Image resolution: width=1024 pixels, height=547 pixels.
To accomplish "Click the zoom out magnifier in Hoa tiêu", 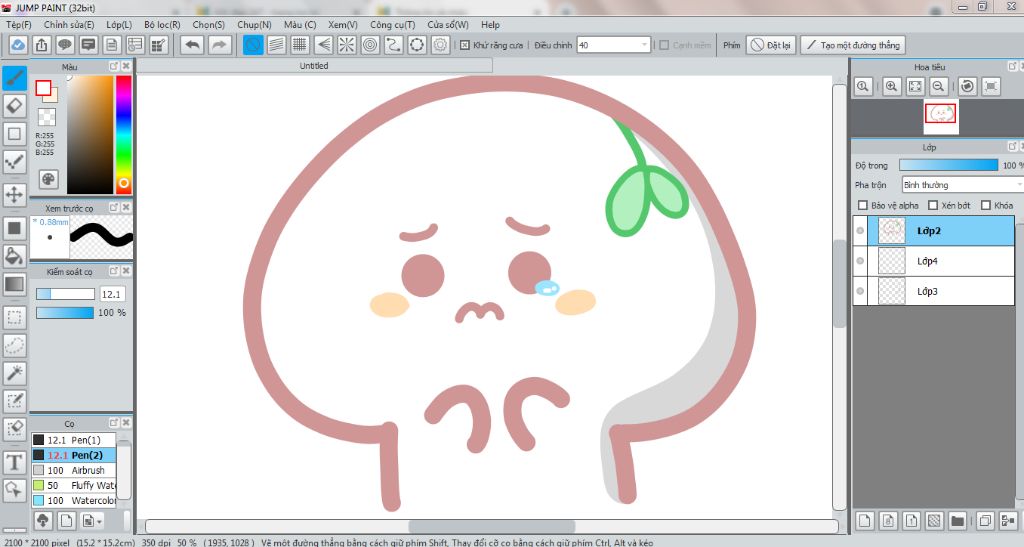I will [x=938, y=86].
